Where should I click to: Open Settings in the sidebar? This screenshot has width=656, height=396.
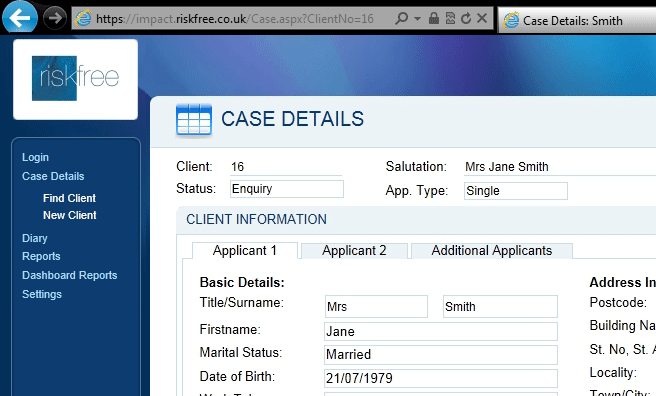(x=42, y=294)
